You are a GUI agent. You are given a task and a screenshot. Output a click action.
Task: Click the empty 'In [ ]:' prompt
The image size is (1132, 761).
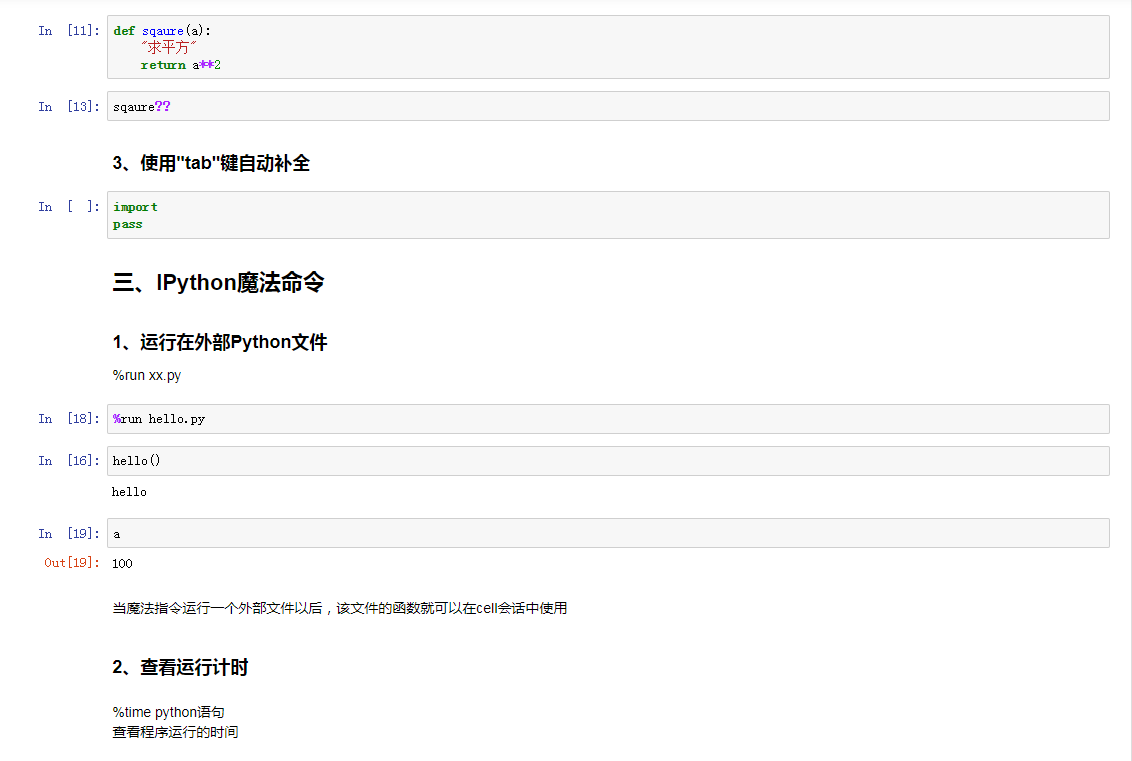[69, 206]
